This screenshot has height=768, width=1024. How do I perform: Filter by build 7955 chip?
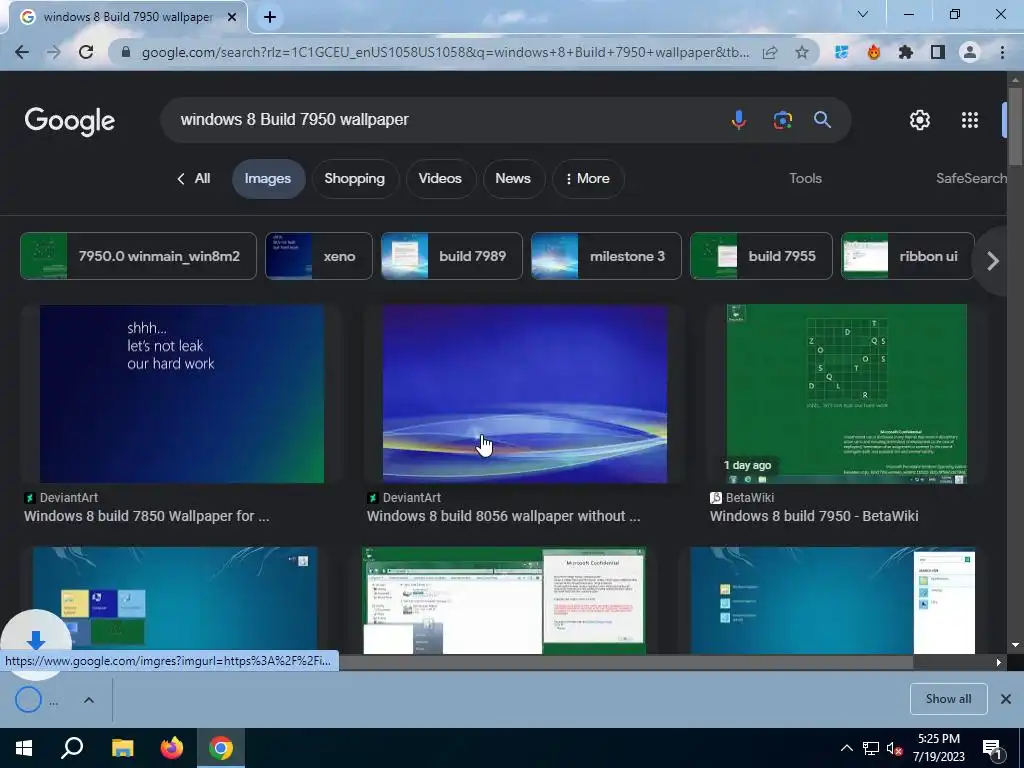pos(761,256)
